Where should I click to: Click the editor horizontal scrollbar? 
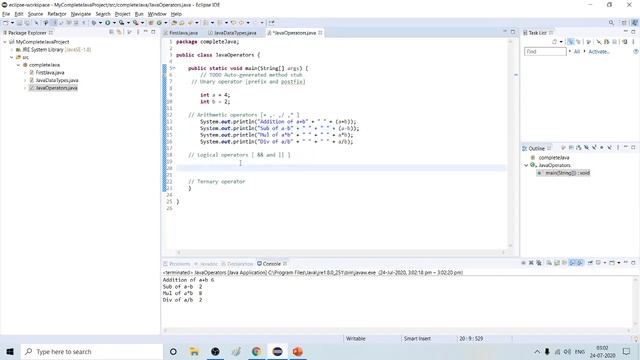(341, 253)
